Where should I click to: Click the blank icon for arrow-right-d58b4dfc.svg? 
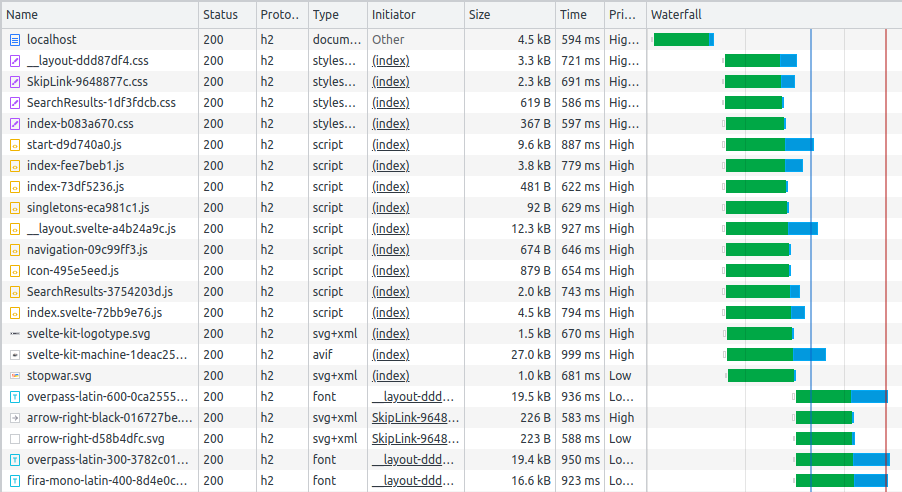click(x=15, y=438)
